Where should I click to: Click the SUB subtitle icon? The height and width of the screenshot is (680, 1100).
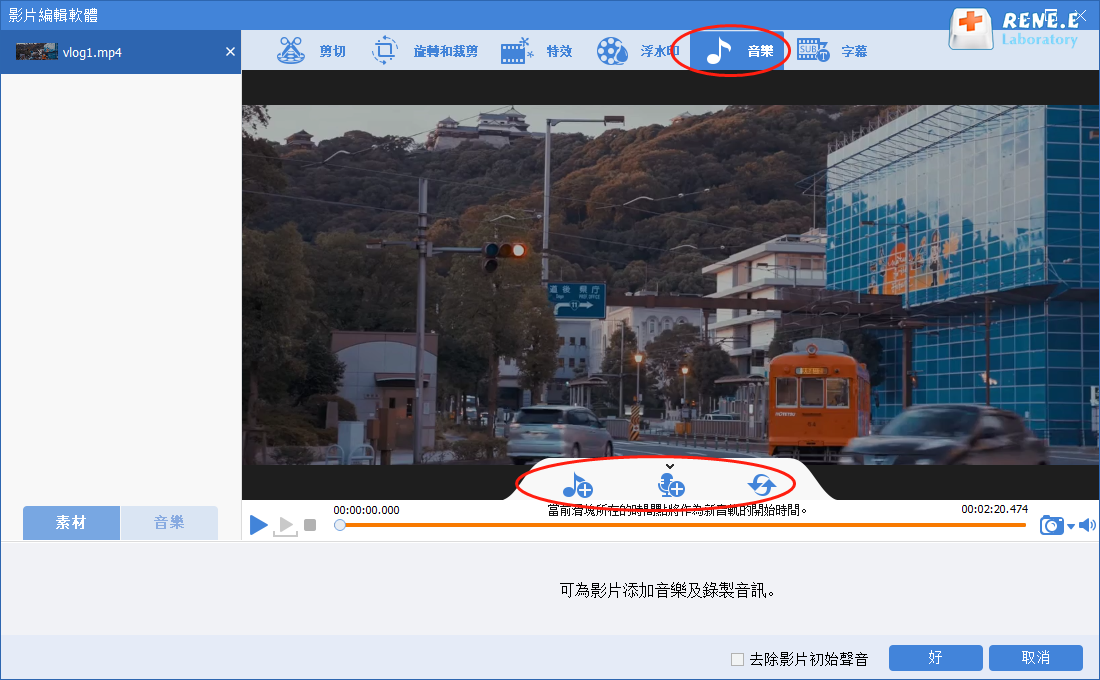pos(813,51)
